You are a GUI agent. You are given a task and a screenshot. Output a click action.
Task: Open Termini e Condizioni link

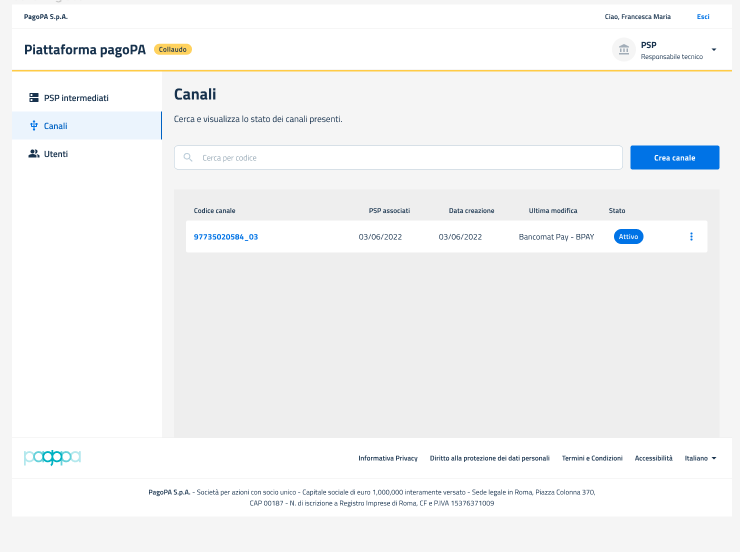[592, 458]
